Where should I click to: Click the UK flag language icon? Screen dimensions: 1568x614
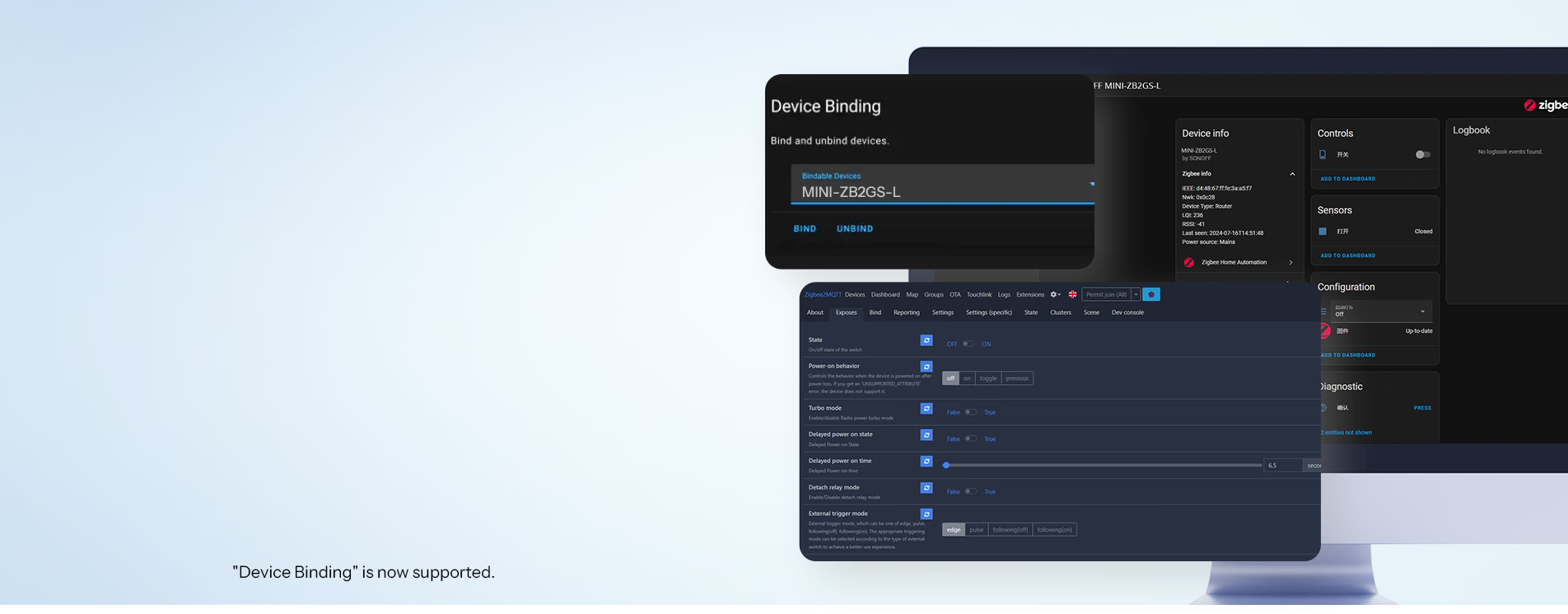[1072, 294]
